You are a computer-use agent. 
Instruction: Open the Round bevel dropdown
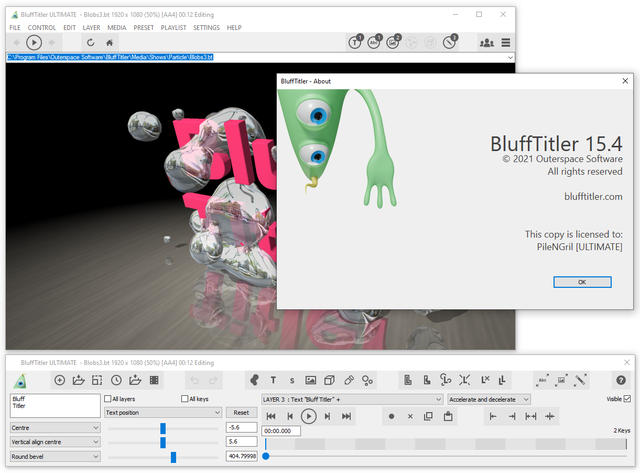click(x=55, y=456)
